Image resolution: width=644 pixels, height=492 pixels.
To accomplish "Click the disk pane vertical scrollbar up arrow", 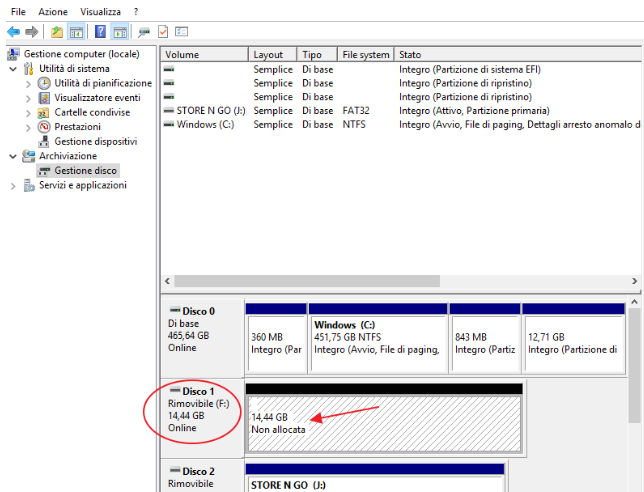I will point(635,302).
